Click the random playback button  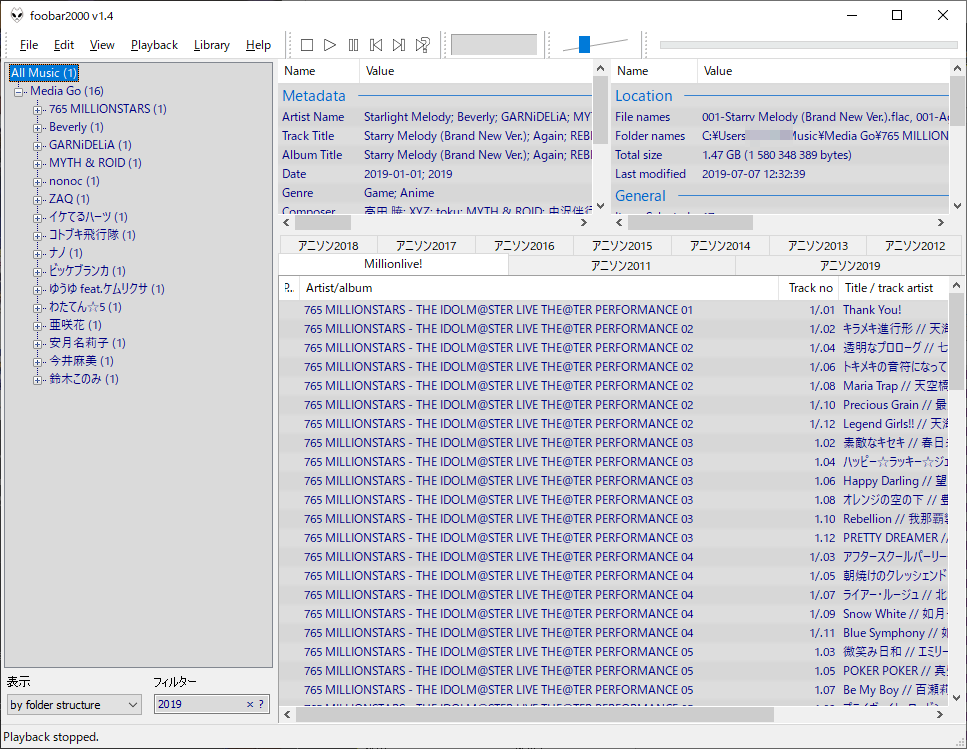(x=422, y=45)
